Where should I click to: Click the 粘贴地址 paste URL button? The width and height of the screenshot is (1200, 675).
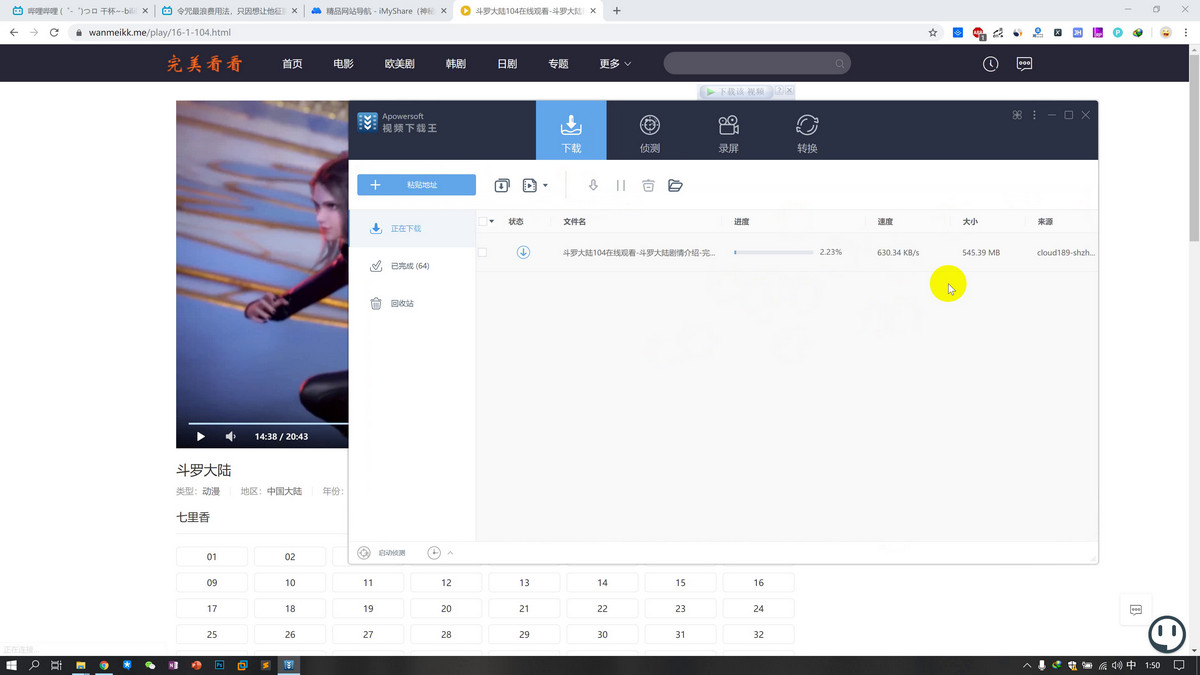coord(416,185)
